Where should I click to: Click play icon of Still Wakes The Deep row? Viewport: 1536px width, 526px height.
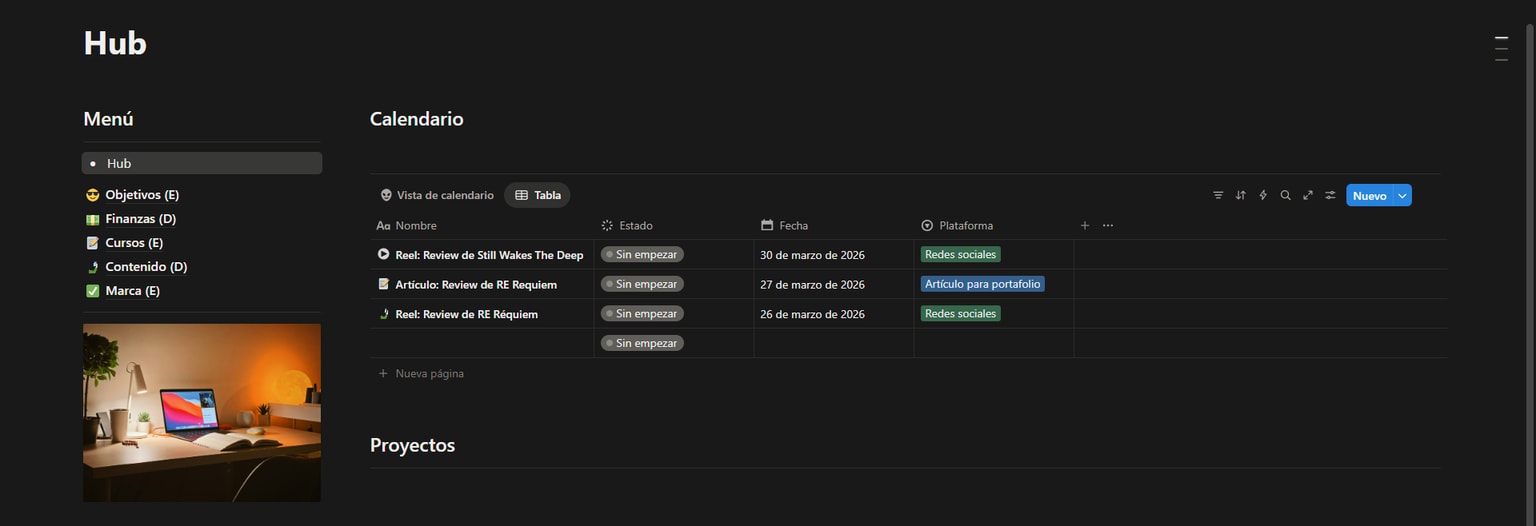click(x=383, y=254)
